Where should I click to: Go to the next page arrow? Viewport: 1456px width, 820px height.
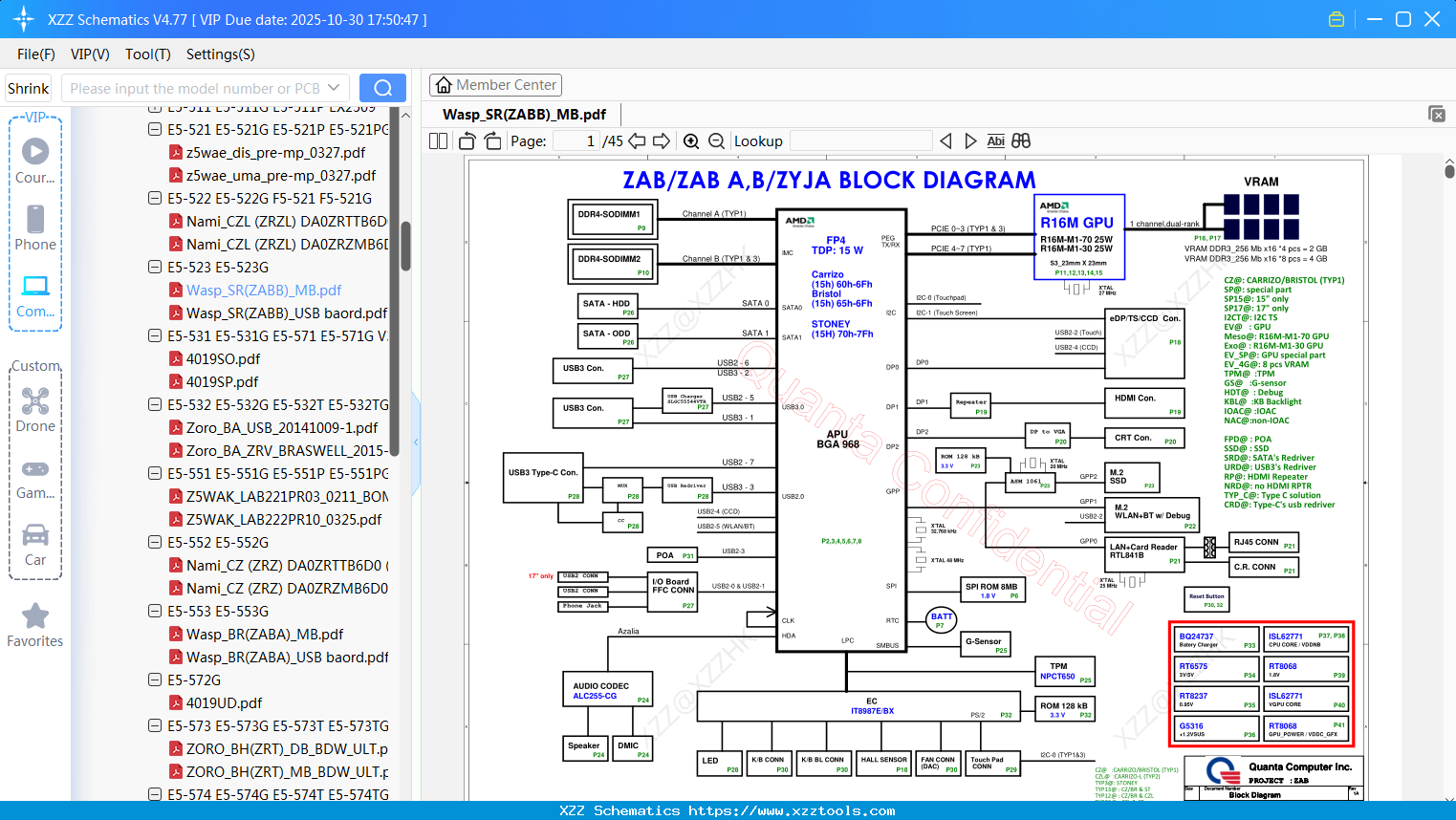(662, 141)
